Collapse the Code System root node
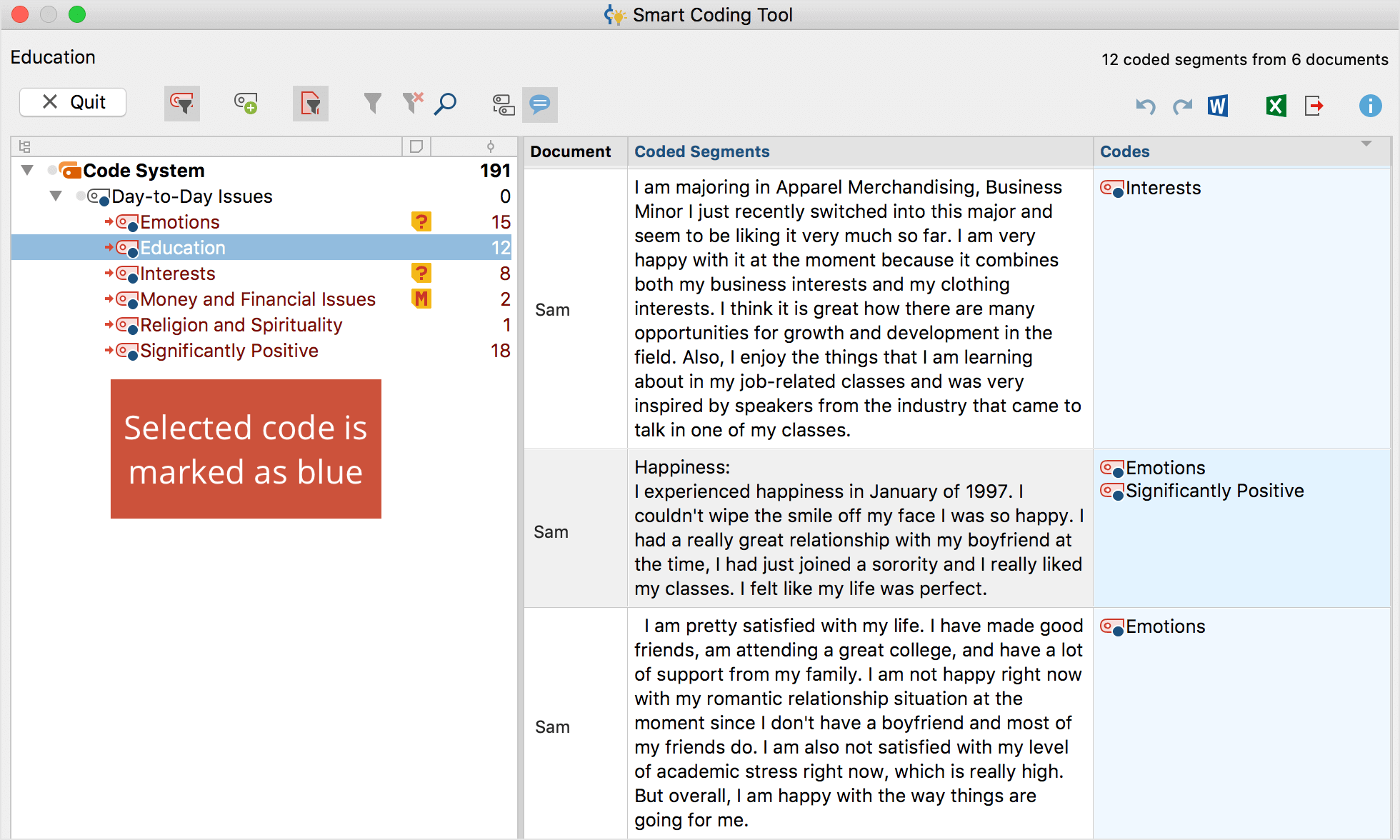Image resolution: width=1400 pixels, height=840 pixels. point(27,170)
